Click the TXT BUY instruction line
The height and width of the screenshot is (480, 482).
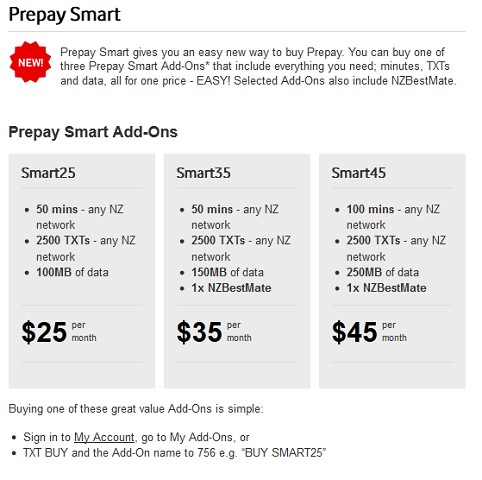coord(174,453)
